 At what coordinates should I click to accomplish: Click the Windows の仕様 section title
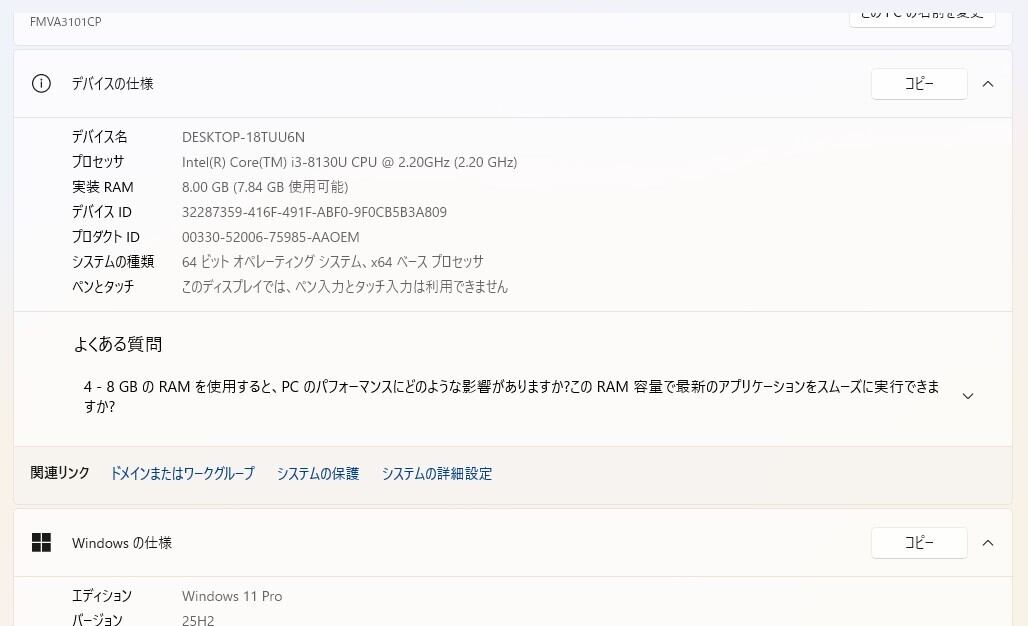tap(122, 543)
